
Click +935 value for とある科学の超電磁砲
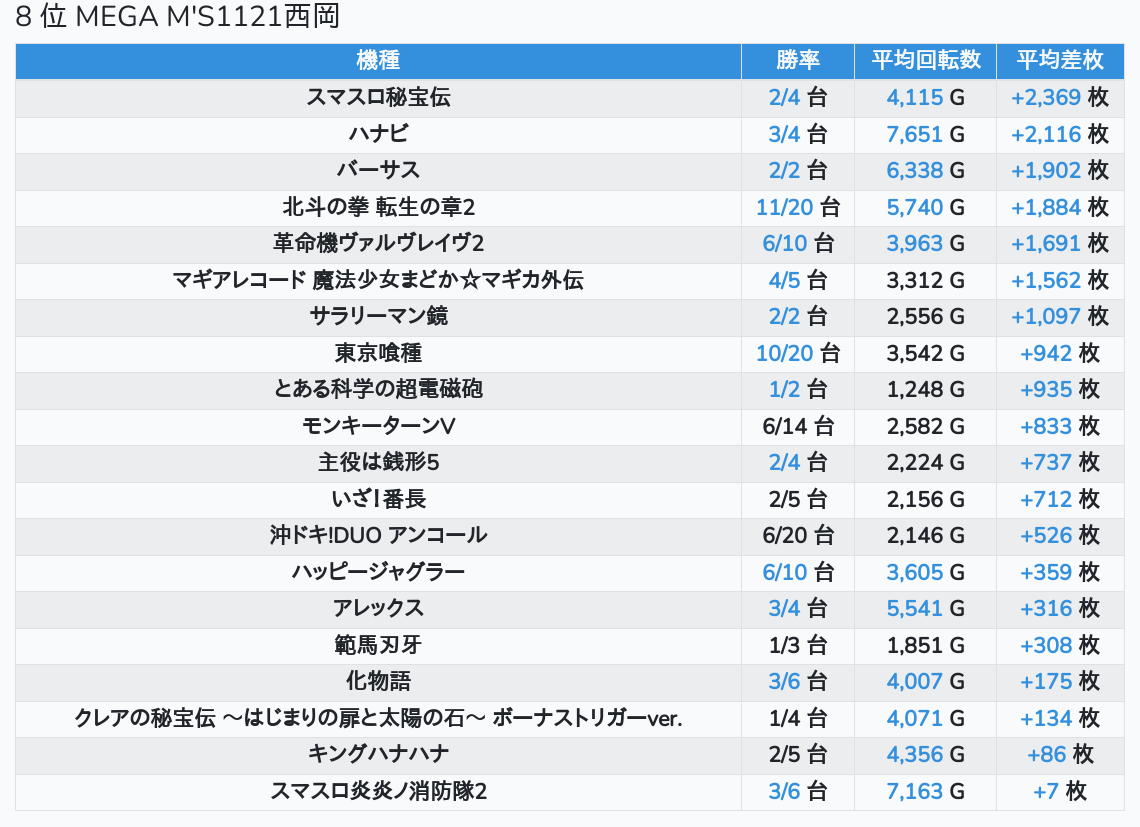pyautogui.click(x=1045, y=389)
